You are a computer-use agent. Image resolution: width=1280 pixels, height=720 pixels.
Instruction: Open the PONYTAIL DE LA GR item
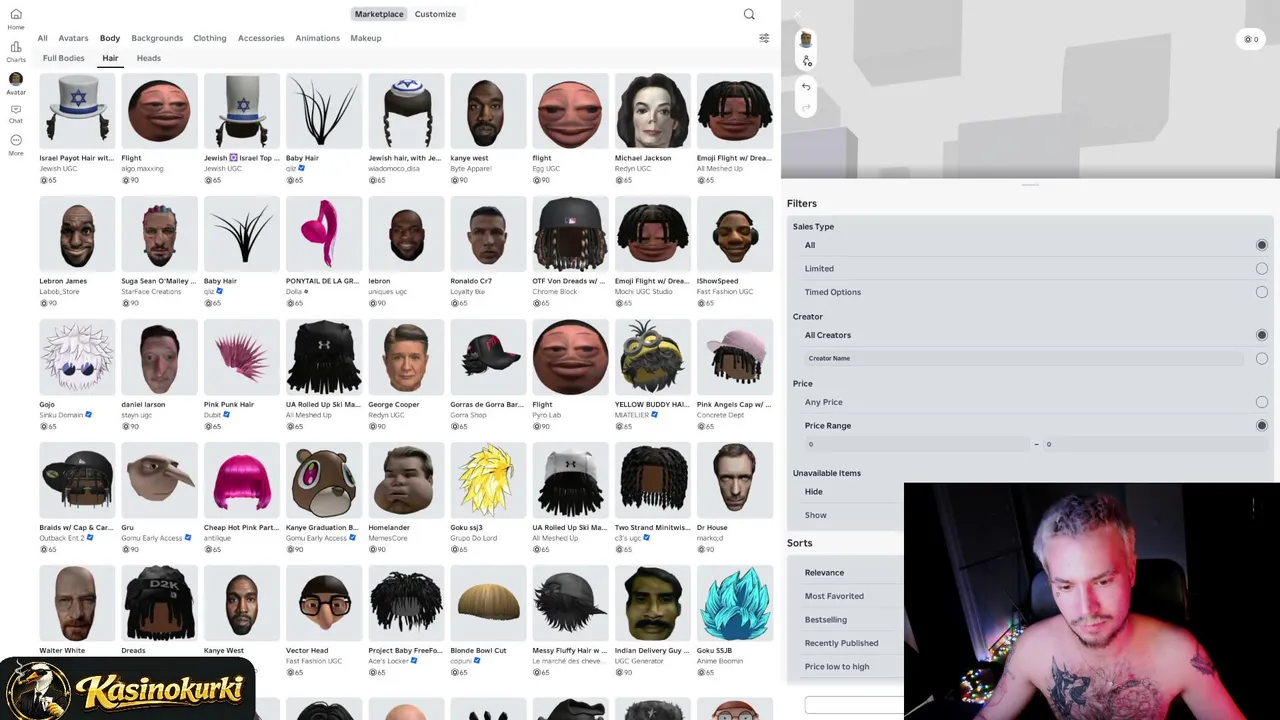point(323,252)
